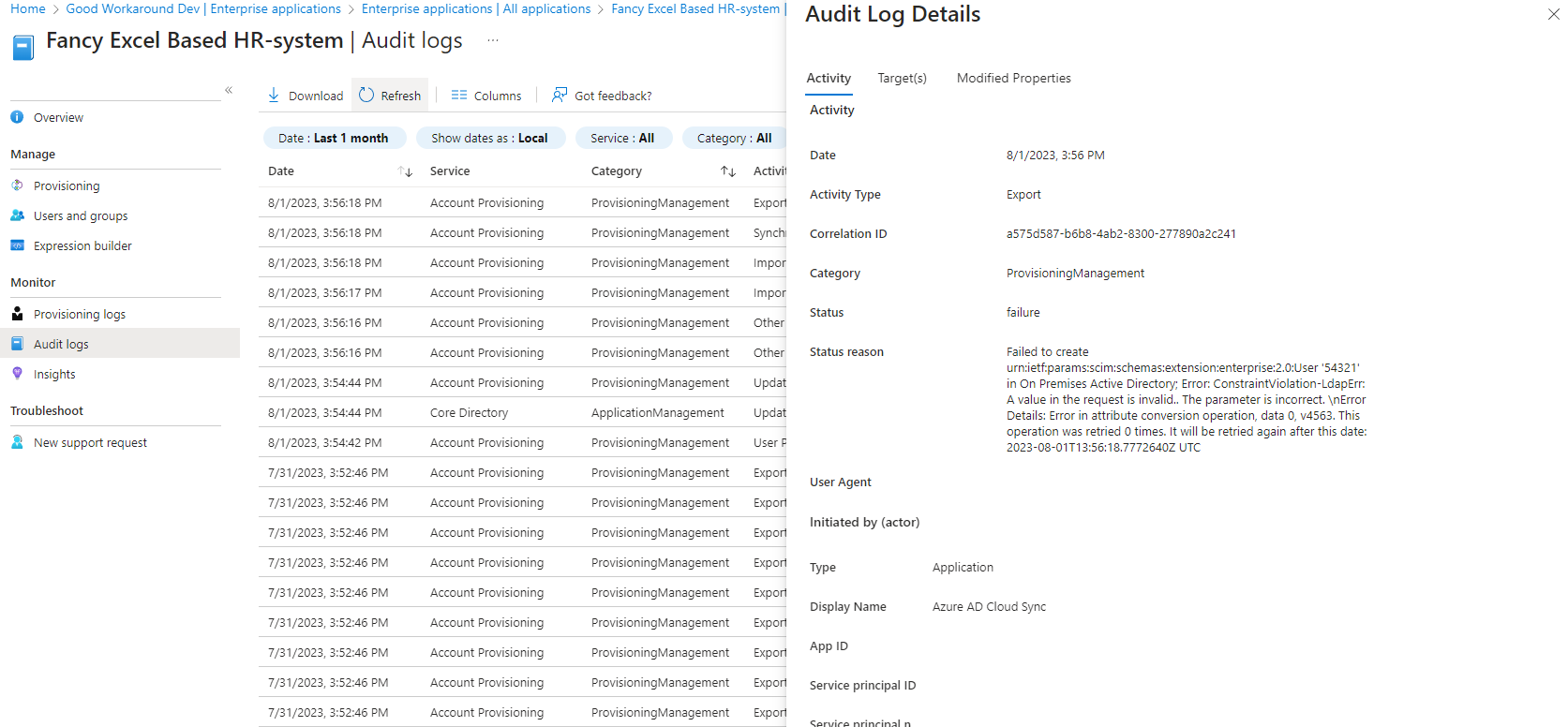Click the Home breadcrumb link
Screen dimensions: 1568x727
[x=27, y=8]
